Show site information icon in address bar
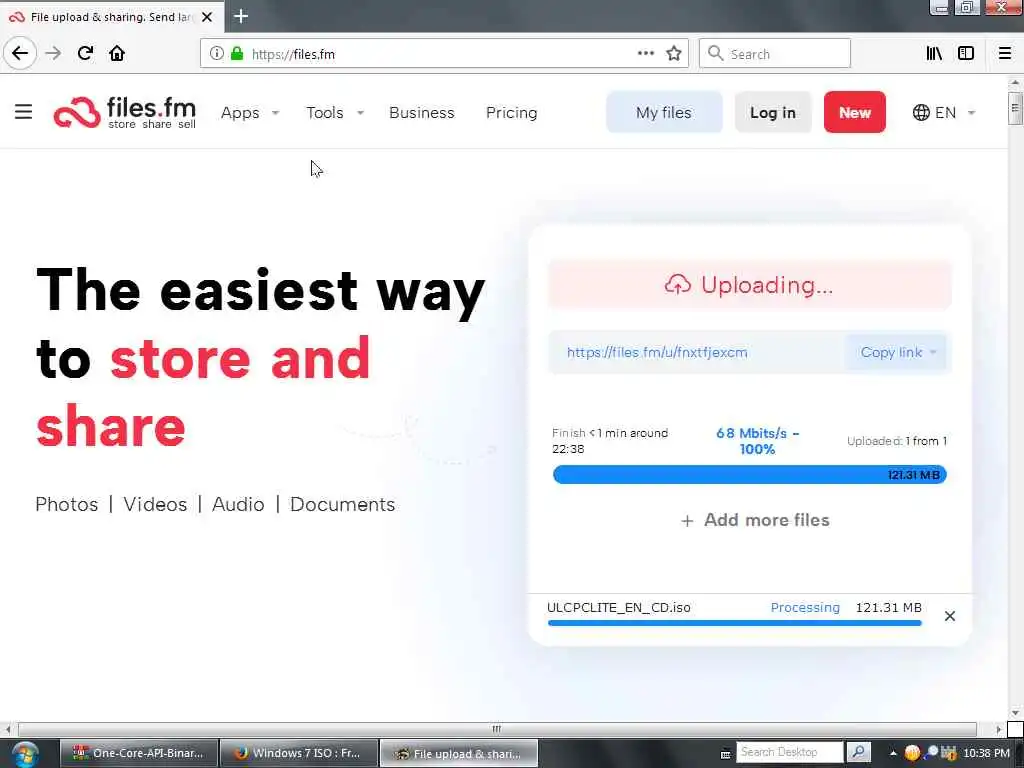This screenshot has width=1024, height=768. coord(216,54)
